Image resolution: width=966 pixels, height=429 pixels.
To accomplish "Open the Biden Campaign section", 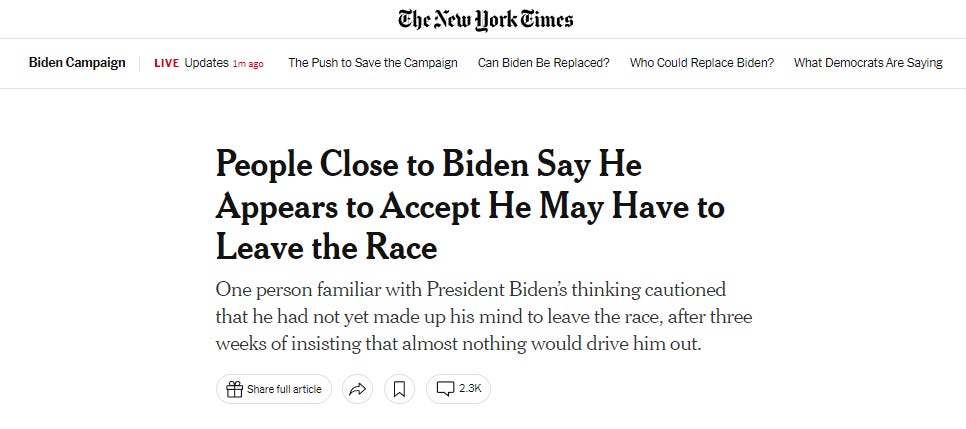I will pos(77,63).
